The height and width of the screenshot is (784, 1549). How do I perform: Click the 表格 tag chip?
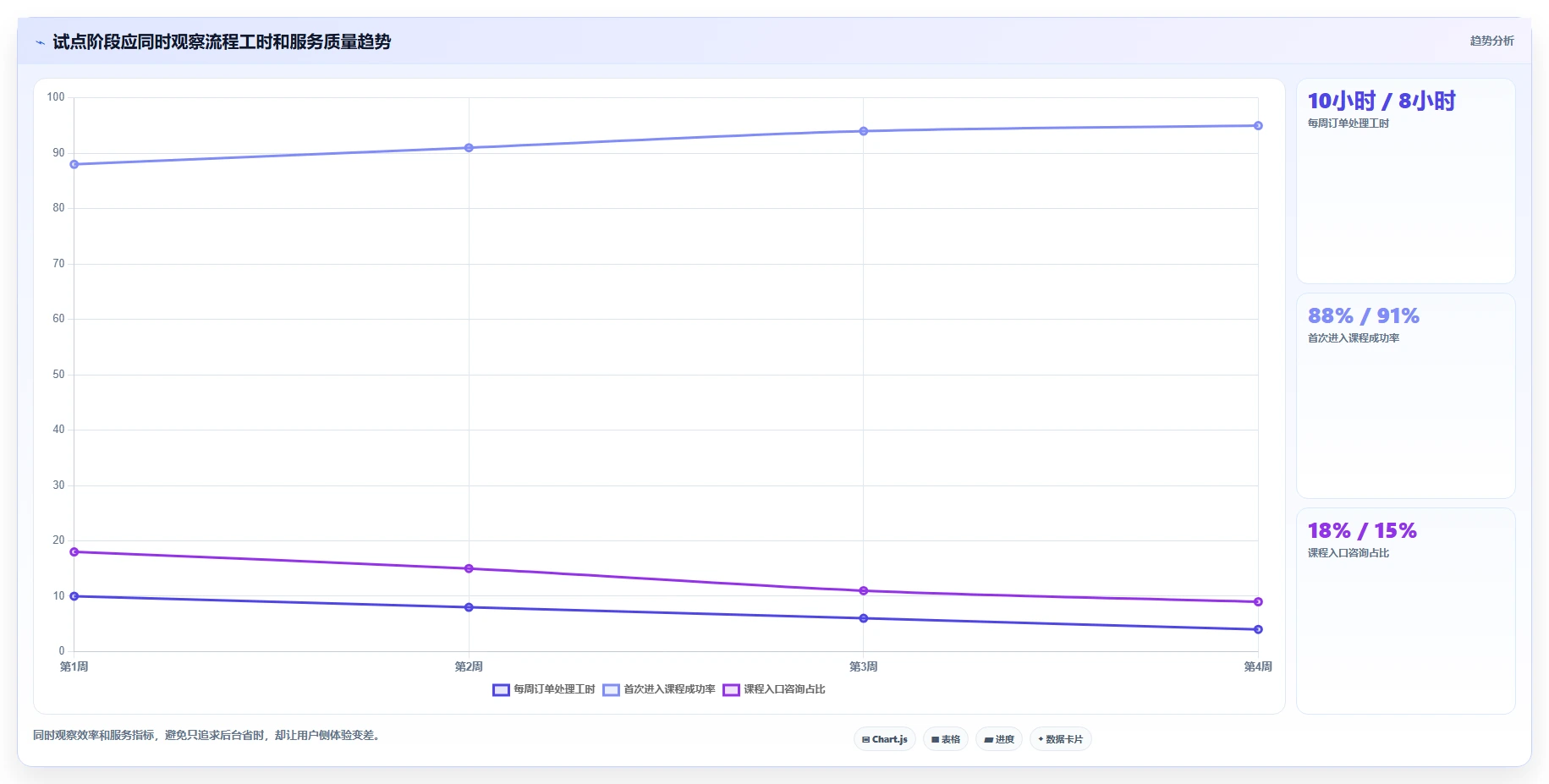click(x=946, y=739)
